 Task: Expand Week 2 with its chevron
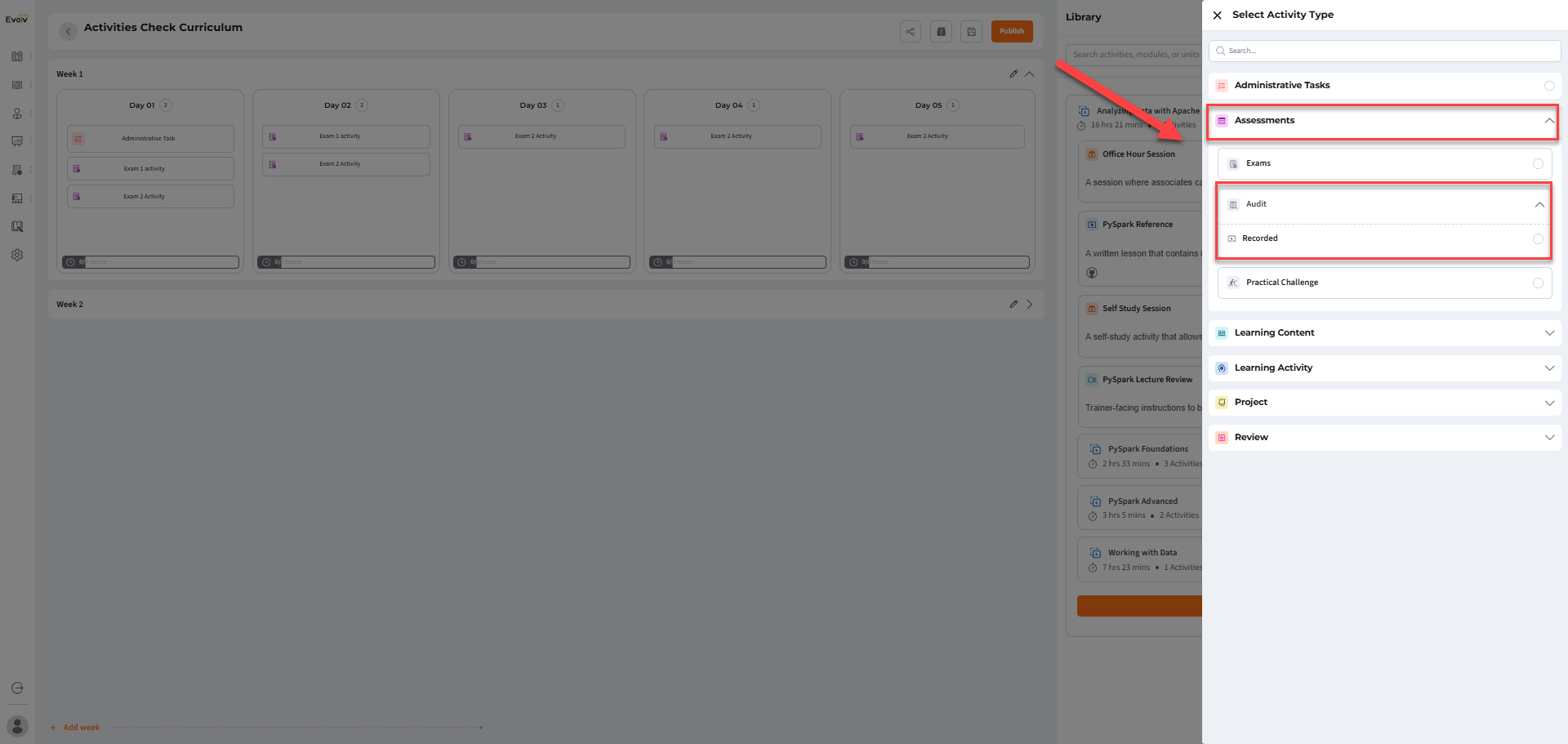(x=1030, y=304)
